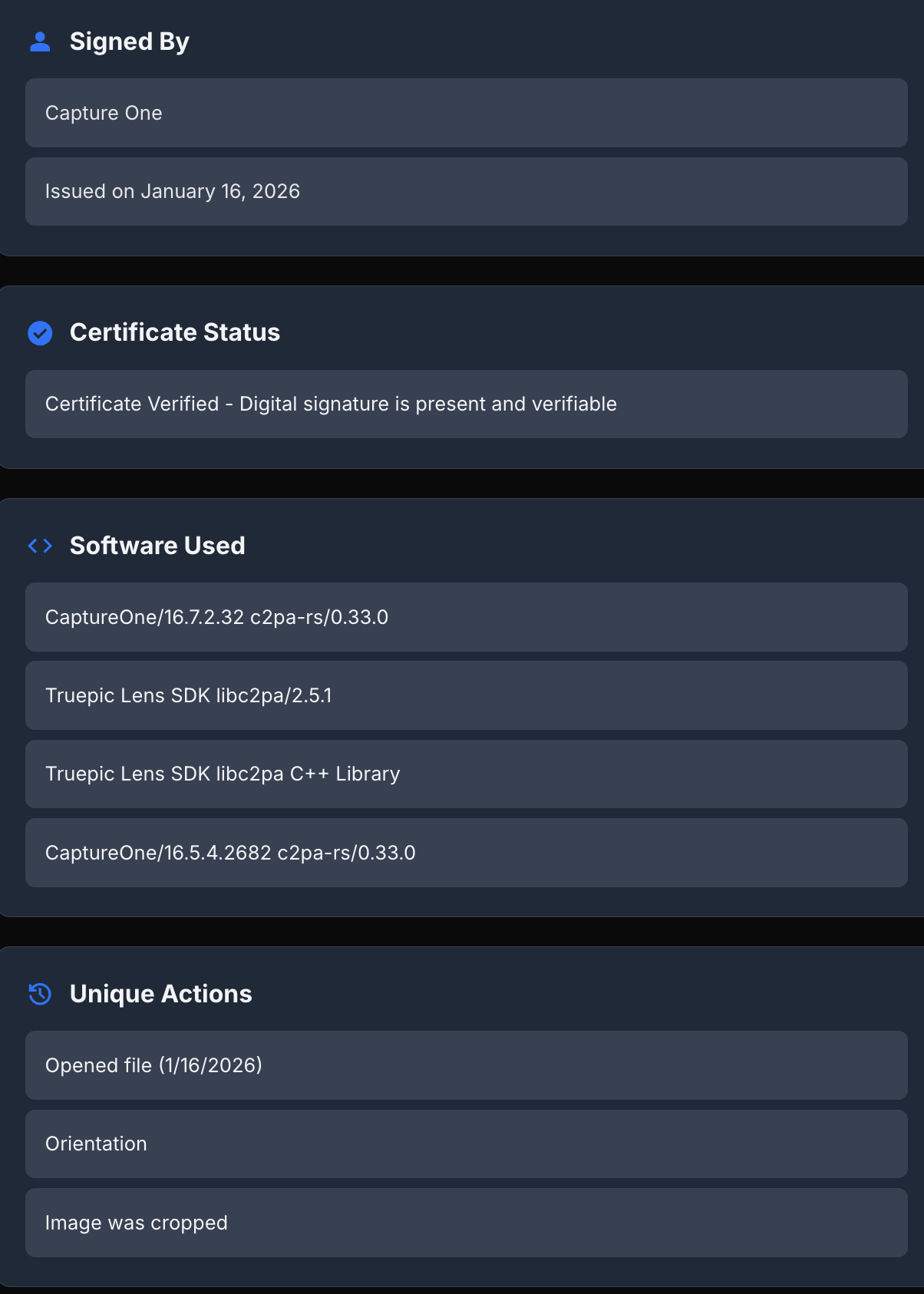Select the Unique Actions heading
The height and width of the screenshot is (1294, 924).
160,994
